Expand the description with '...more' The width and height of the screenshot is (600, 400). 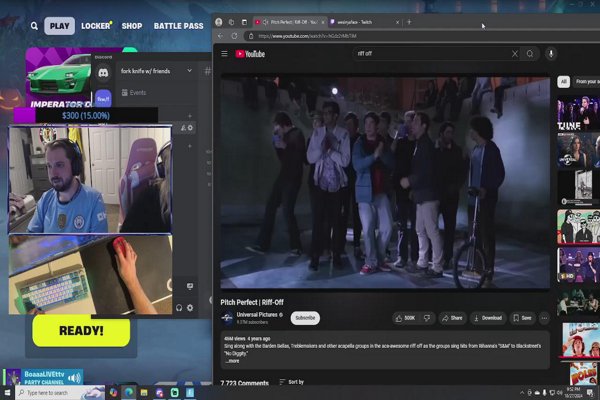point(232,361)
